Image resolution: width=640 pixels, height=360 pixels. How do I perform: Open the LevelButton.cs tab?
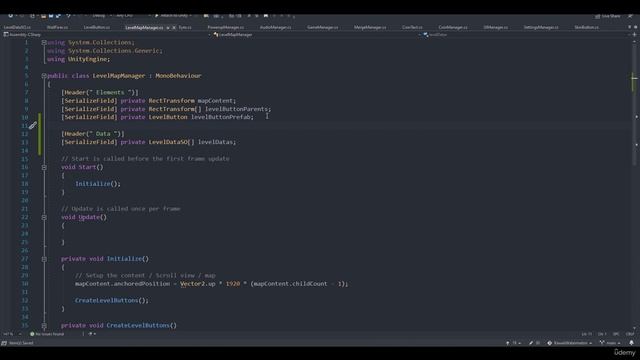tap(96, 27)
